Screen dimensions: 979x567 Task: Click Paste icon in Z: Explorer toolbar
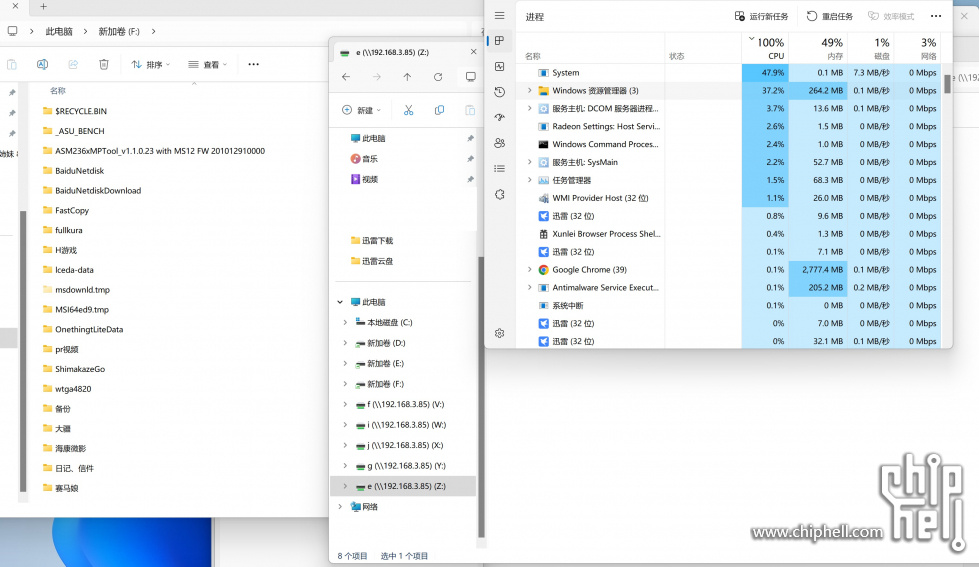470,111
